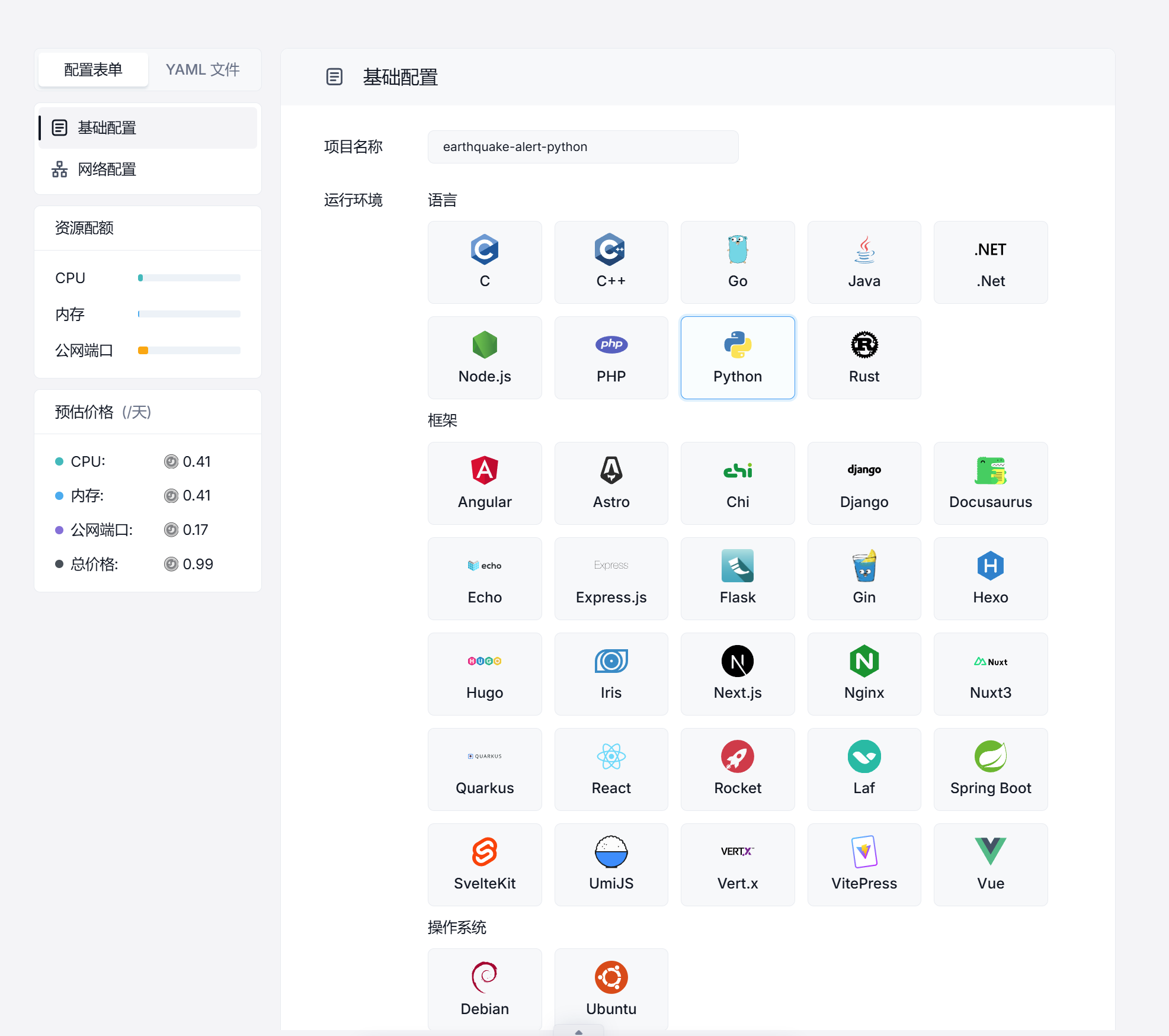1169x1036 pixels.
Task: Click the 公网端口 quota progress bar
Action: [x=189, y=351]
